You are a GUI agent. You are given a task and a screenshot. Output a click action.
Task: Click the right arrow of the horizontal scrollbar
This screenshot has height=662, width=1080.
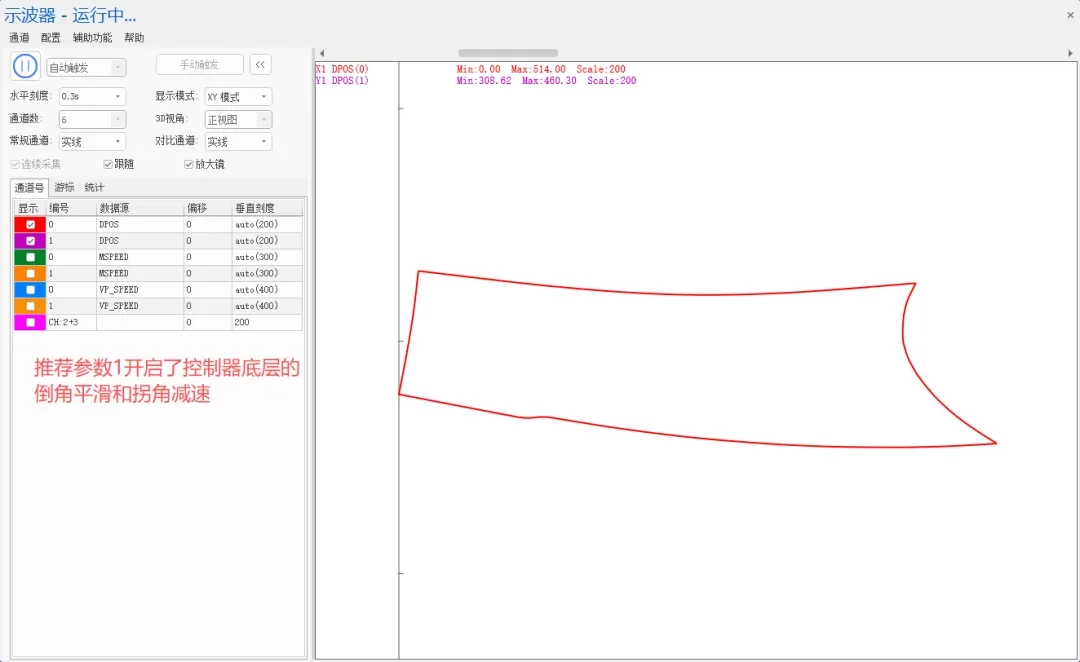point(1070,53)
